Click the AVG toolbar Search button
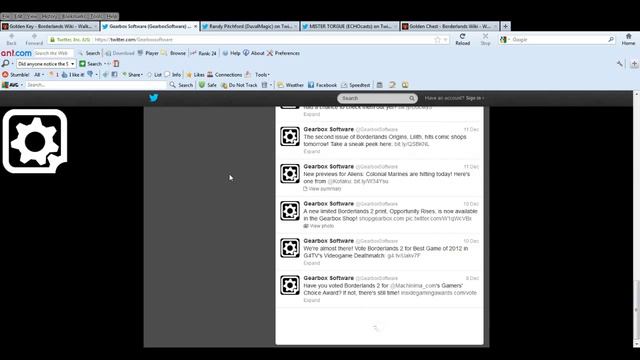Viewport: 640px width, 360px height. pyautogui.click(x=181, y=85)
